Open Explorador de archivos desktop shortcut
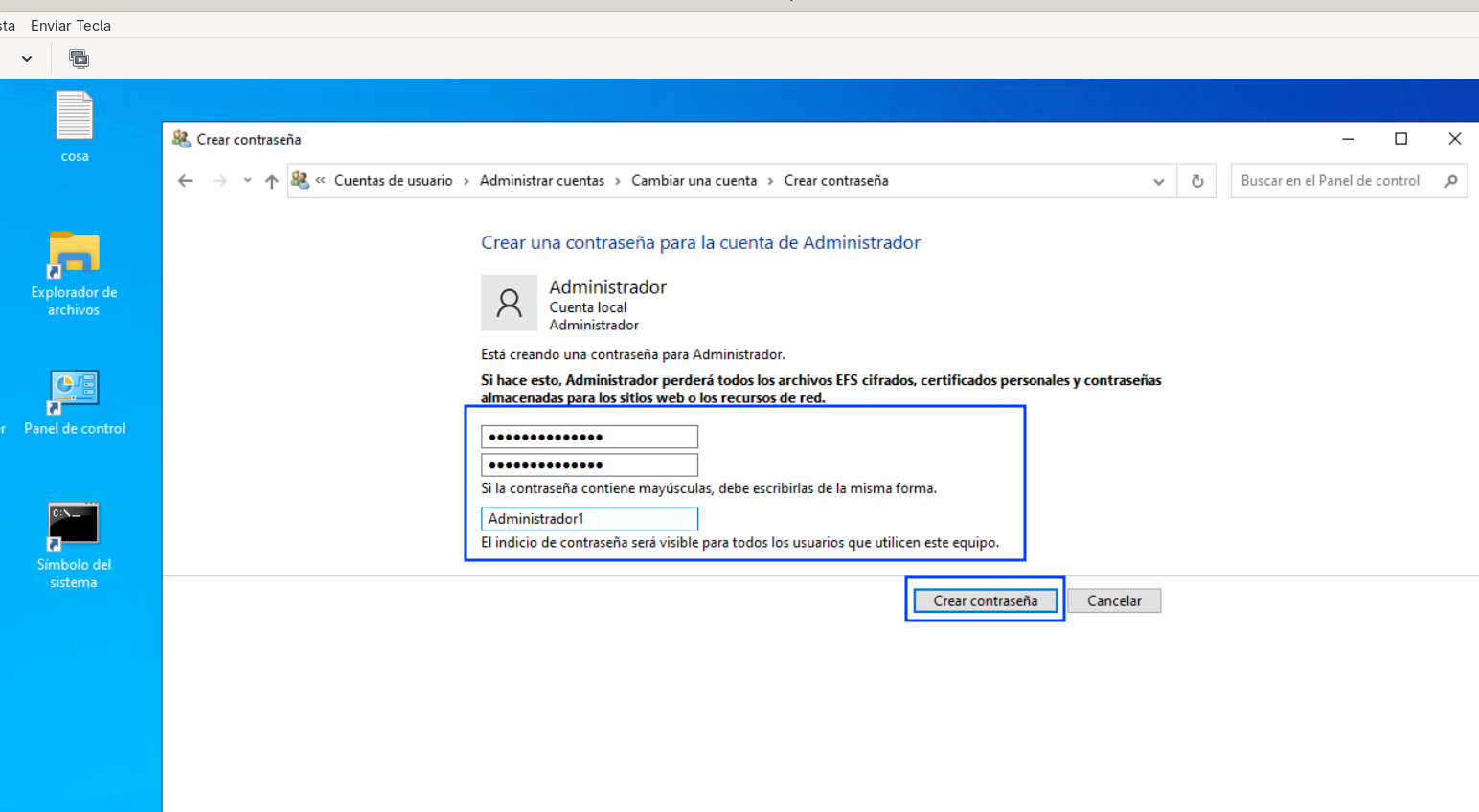The width and height of the screenshot is (1479, 812). 74,274
